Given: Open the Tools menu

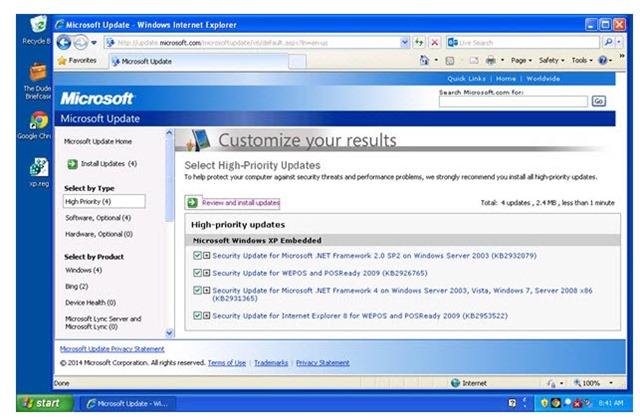Looking at the screenshot, I should coord(582,60).
